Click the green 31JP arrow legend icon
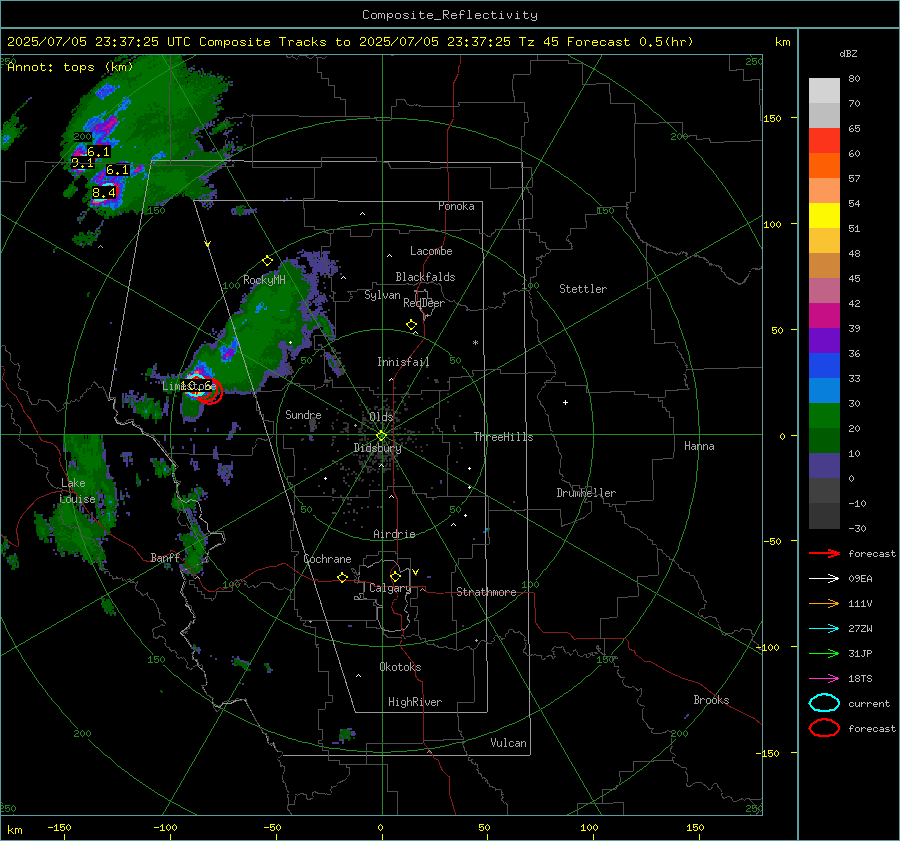Viewport: 900px width, 841px height. pos(824,653)
